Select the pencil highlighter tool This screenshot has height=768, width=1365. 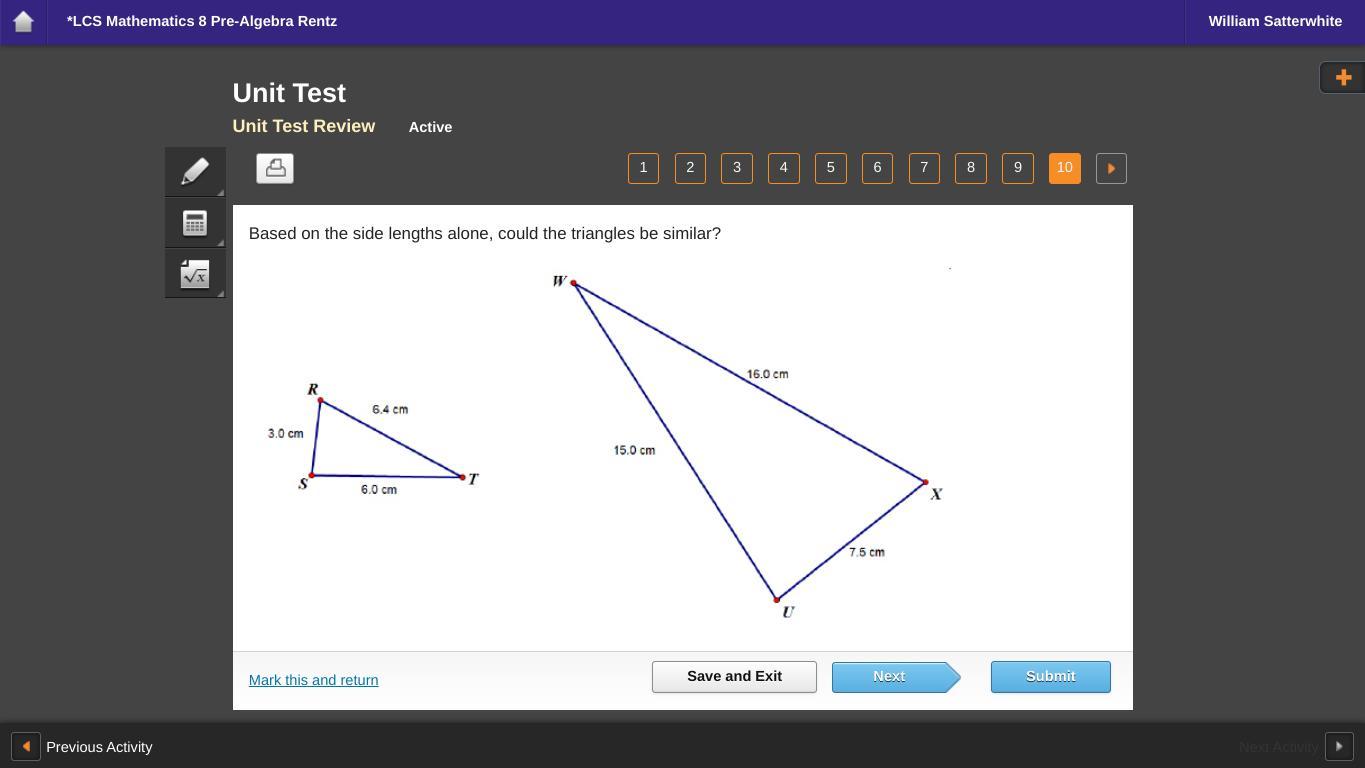click(195, 171)
